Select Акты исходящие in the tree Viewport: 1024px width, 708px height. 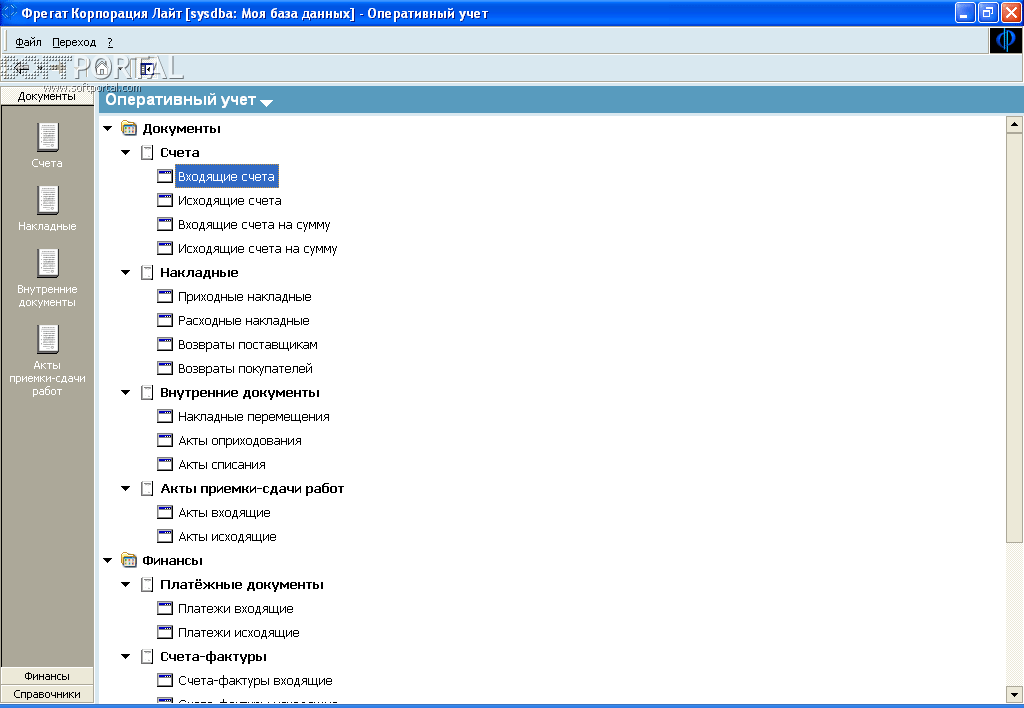point(227,537)
